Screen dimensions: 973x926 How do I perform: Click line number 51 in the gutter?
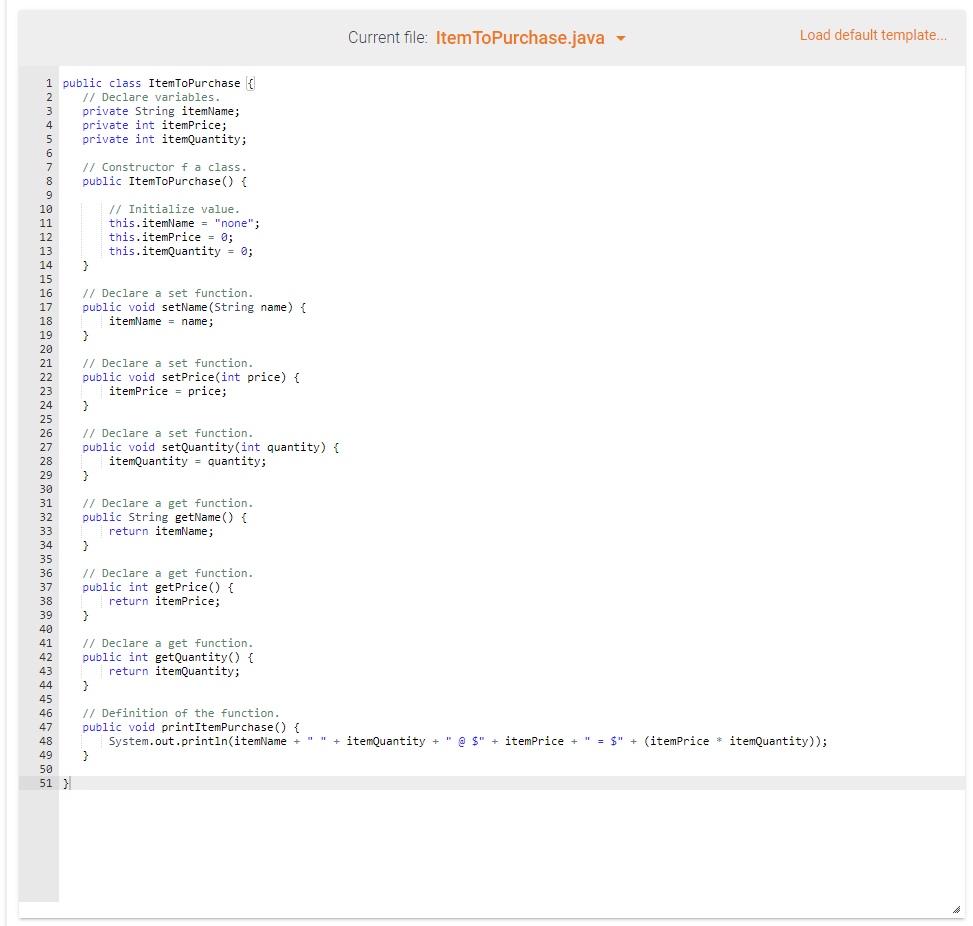click(x=45, y=783)
